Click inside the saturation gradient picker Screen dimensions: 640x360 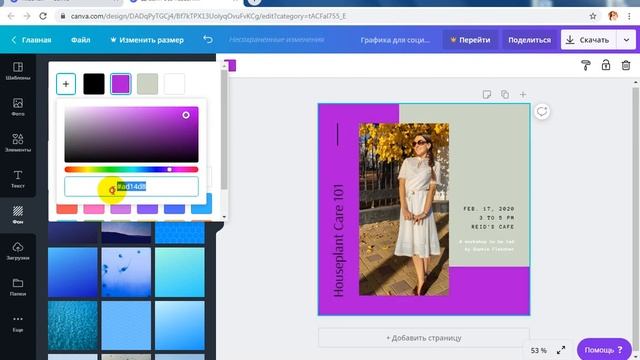click(131, 134)
